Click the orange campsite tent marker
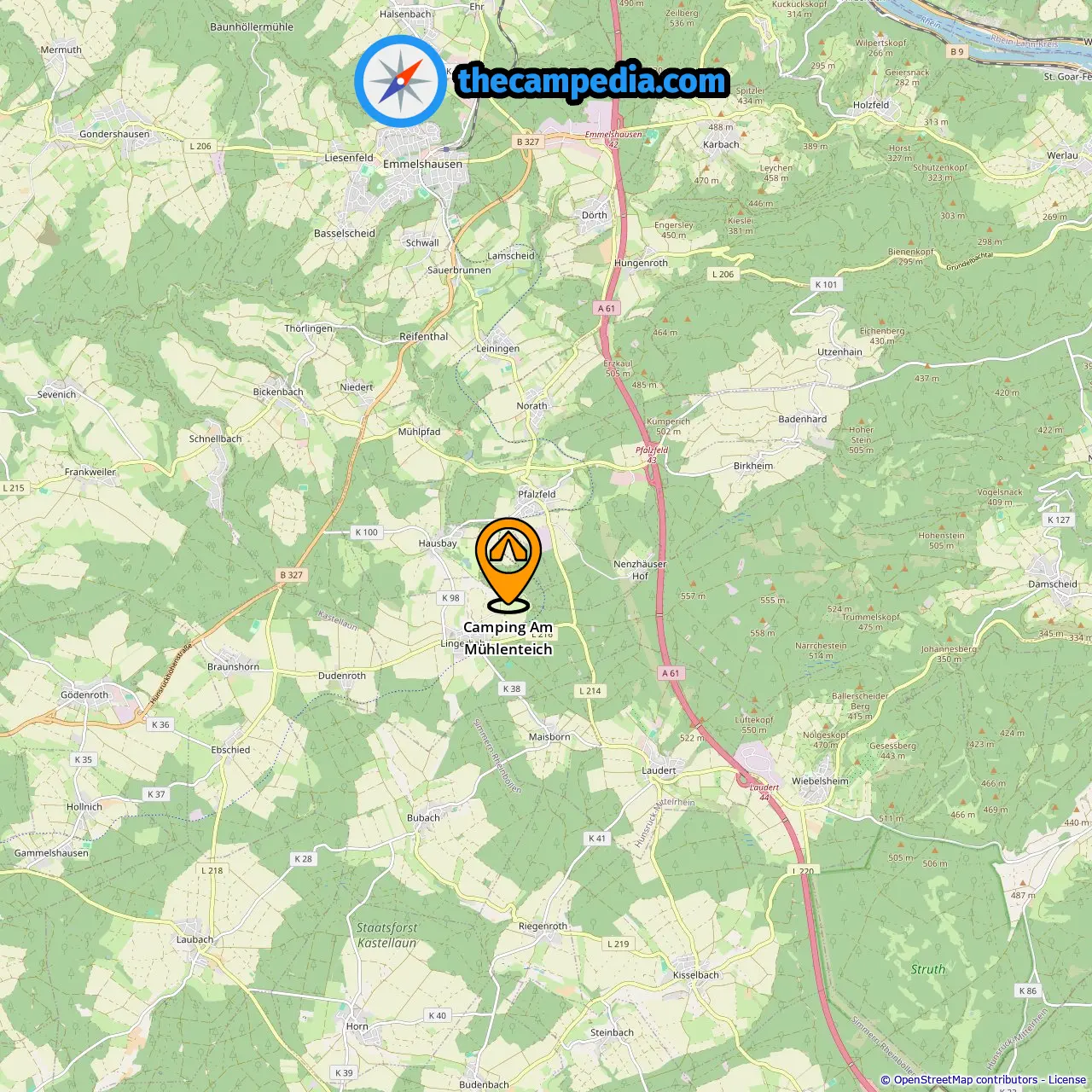1092x1092 pixels. click(x=508, y=564)
